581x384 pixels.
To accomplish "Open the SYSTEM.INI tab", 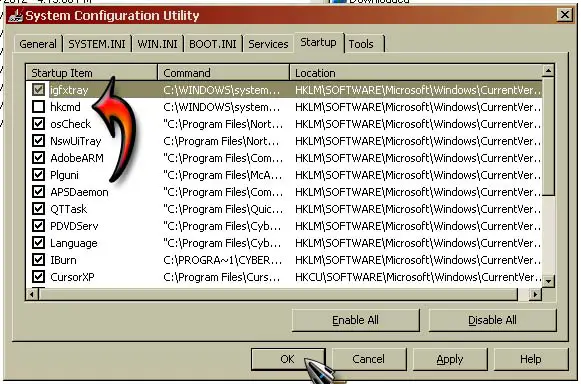I will pyautogui.click(x=97, y=44).
